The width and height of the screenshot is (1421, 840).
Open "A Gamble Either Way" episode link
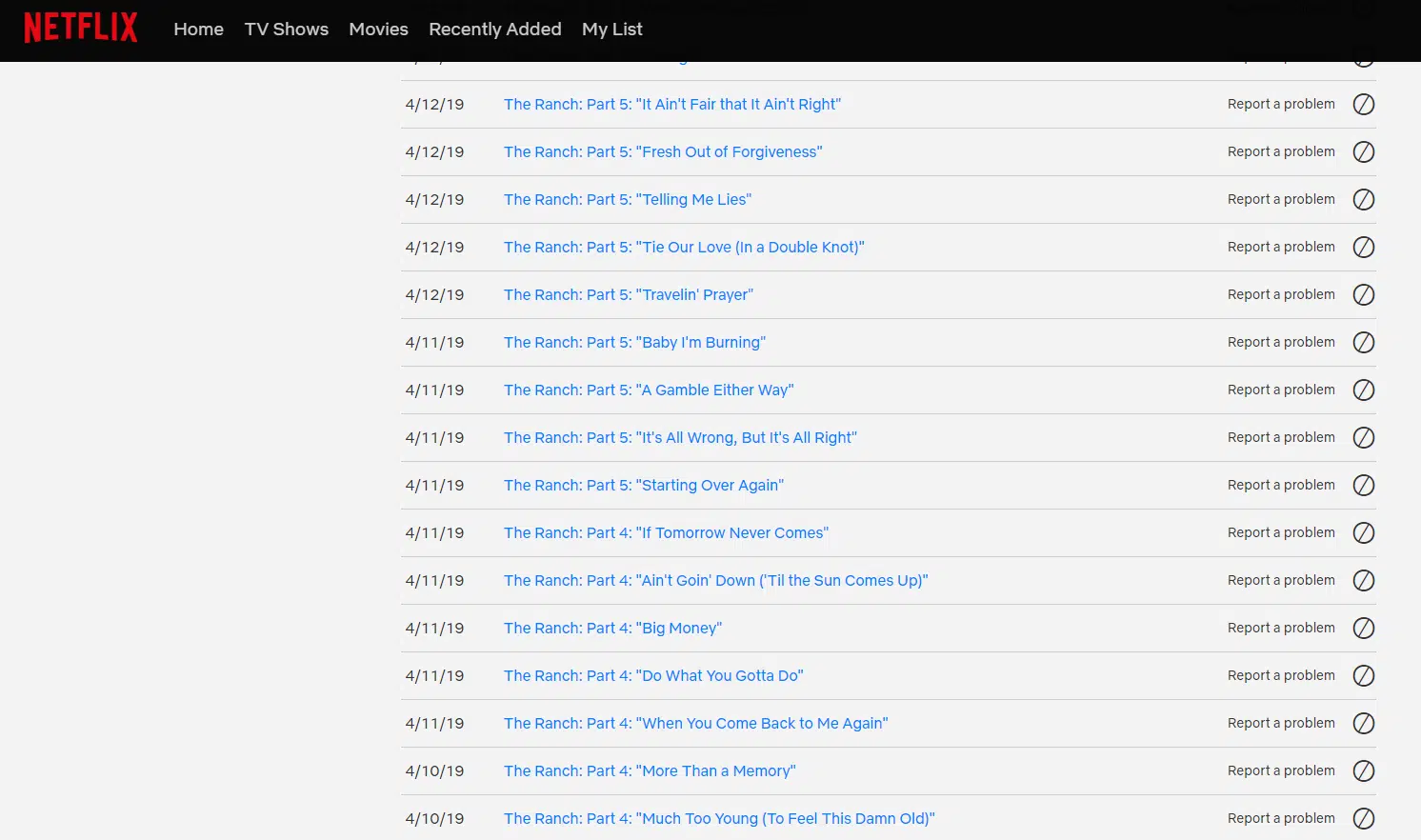pos(648,390)
